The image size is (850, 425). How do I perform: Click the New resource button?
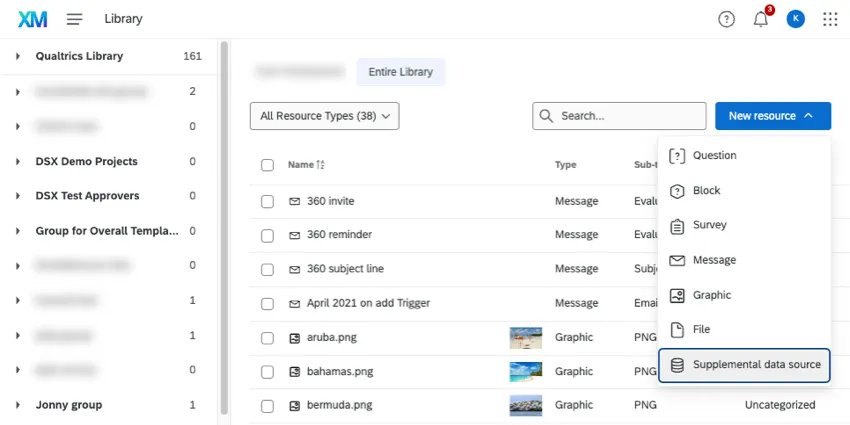772,116
